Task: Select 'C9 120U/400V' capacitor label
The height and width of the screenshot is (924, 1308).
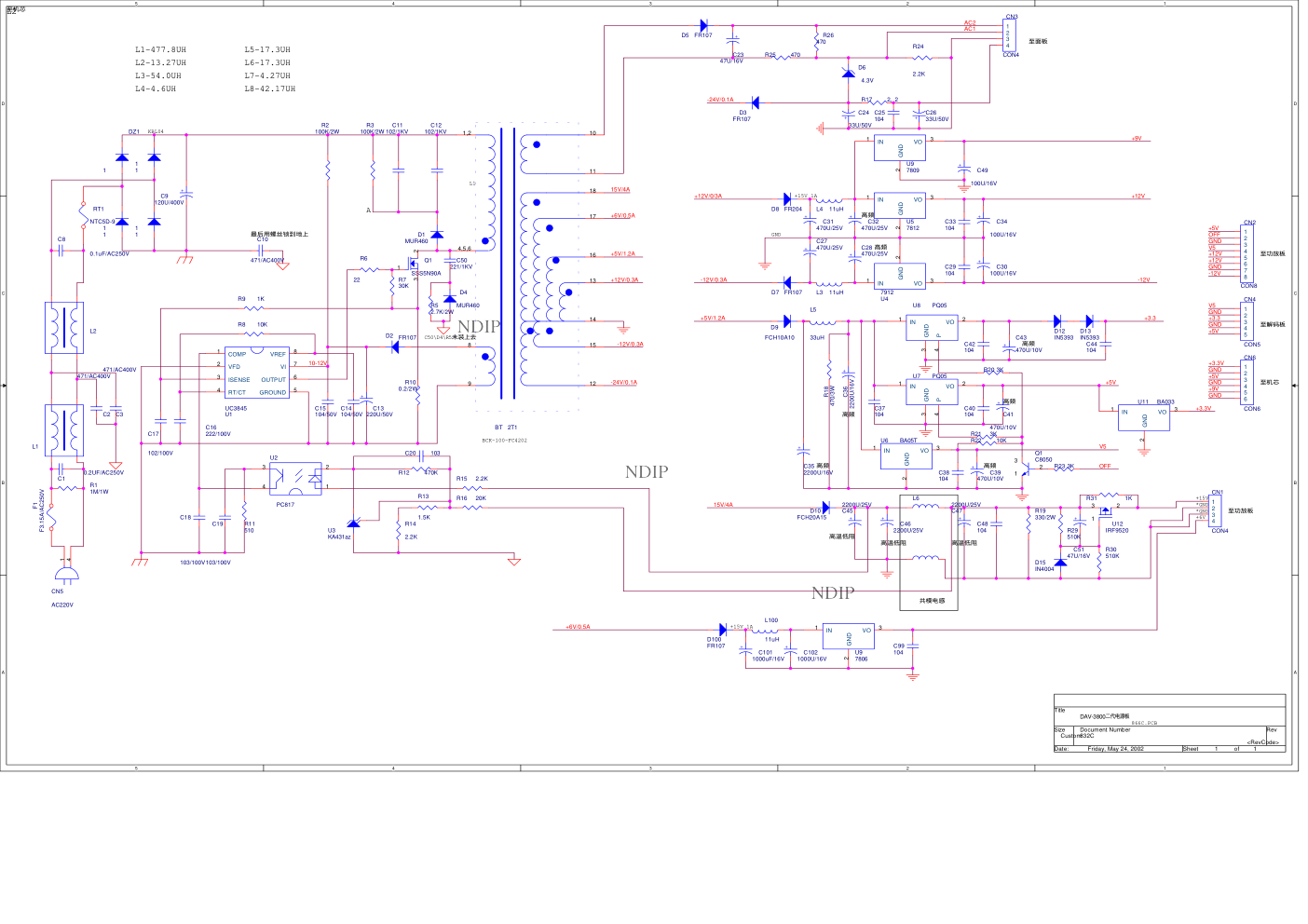Action: (x=169, y=199)
